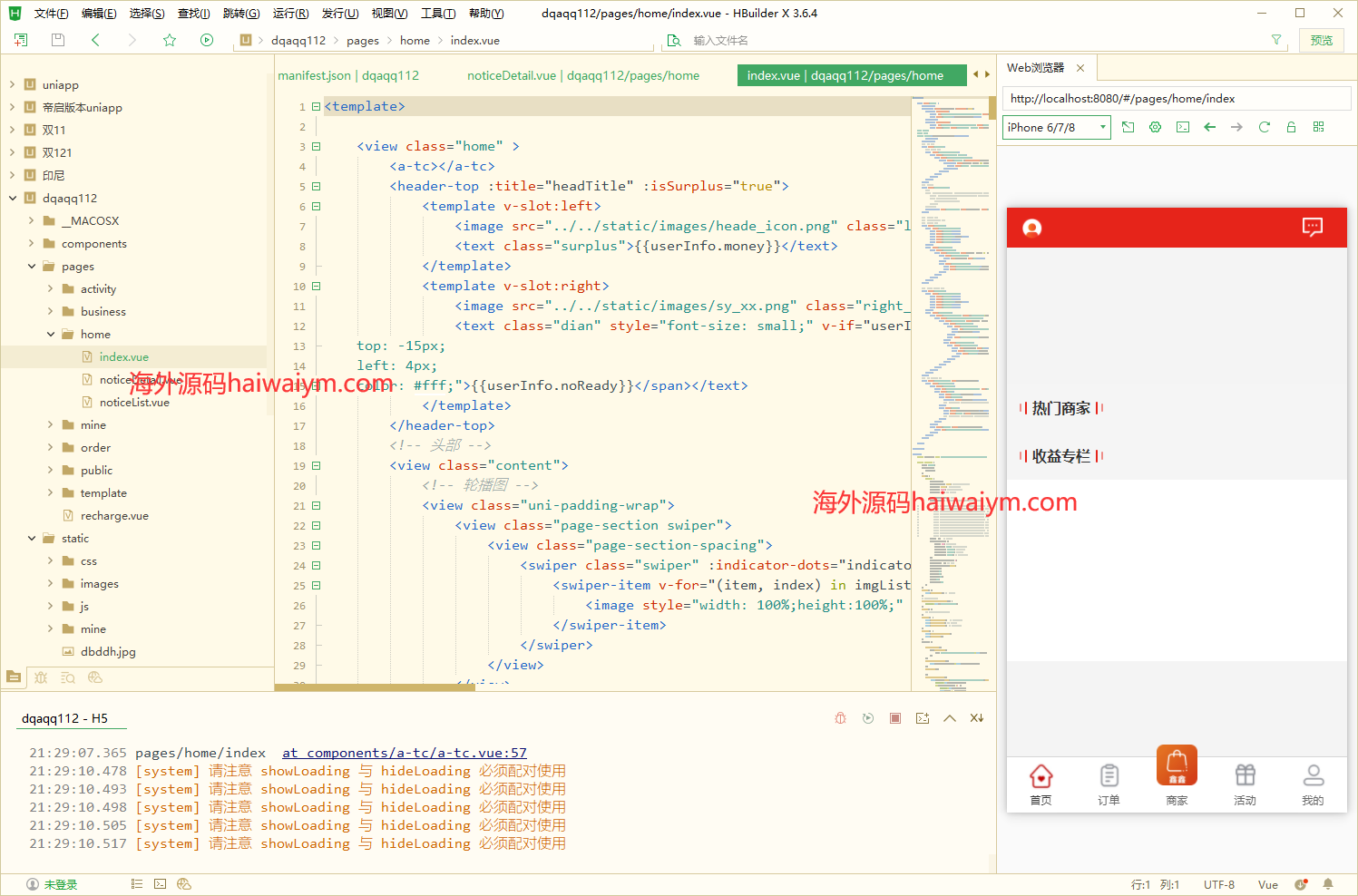The width and height of the screenshot is (1358, 896).
Task: Click the save file icon in toolbar
Action: pos(58,40)
